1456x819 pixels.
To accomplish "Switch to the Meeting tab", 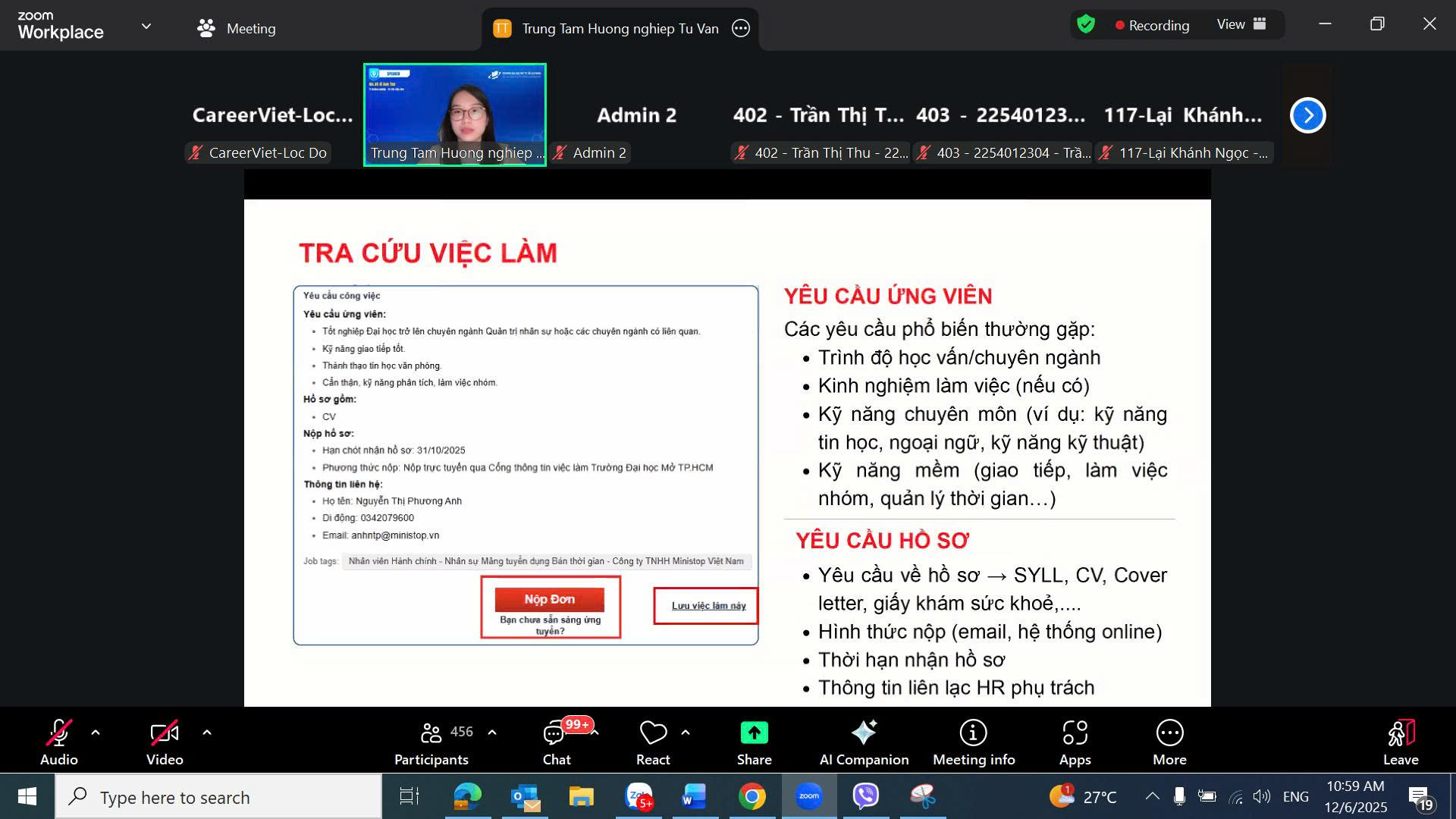I will [x=237, y=29].
